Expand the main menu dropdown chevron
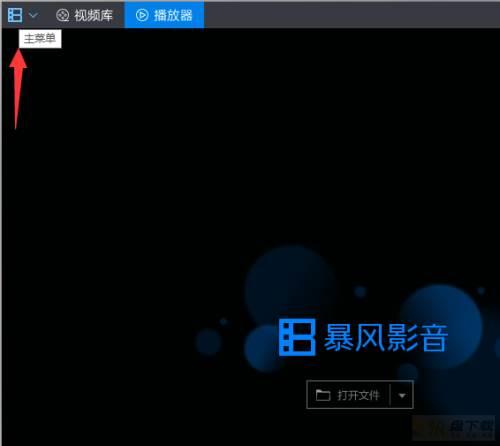 coord(33,15)
